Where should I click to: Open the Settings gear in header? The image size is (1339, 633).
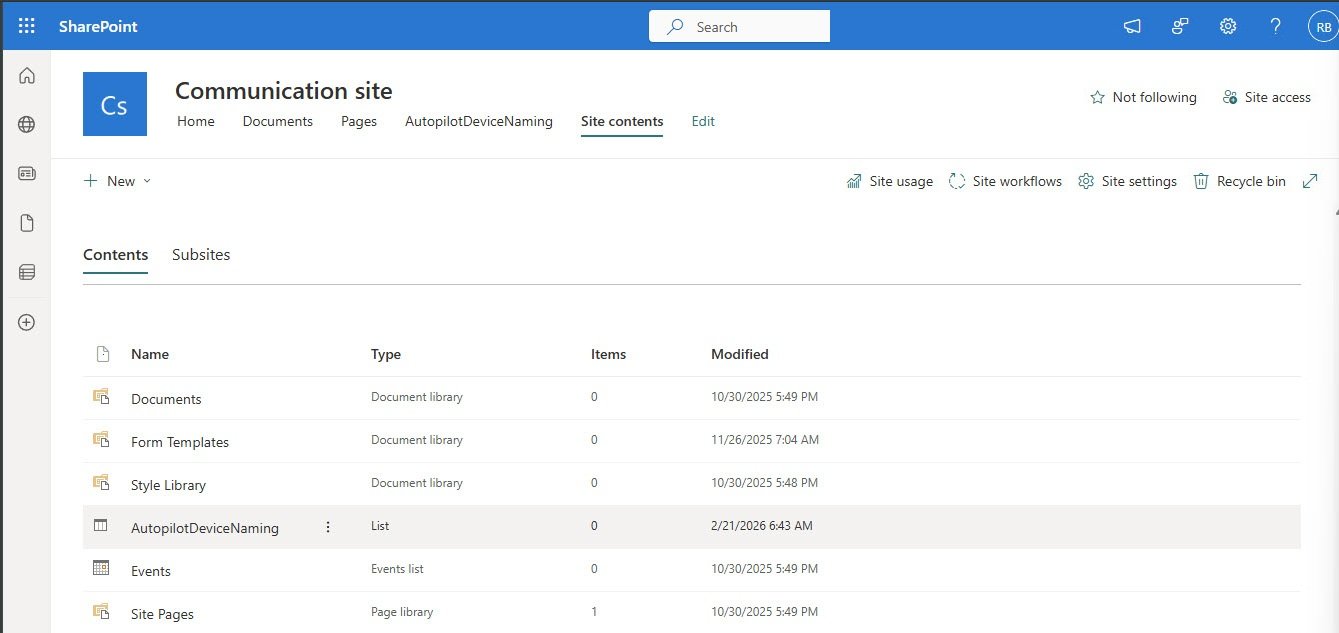1228,27
